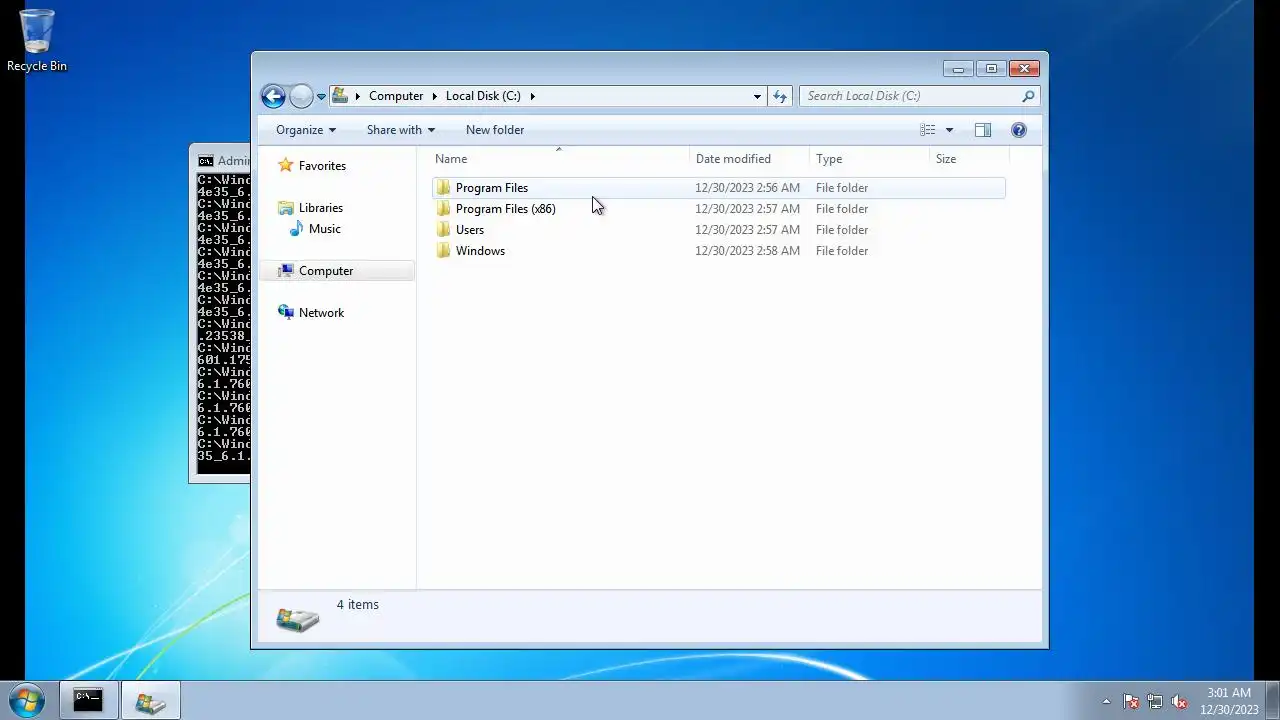The height and width of the screenshot is (720, 1280).
Task: Click the Windows folder name
Action: click(480, 251)
